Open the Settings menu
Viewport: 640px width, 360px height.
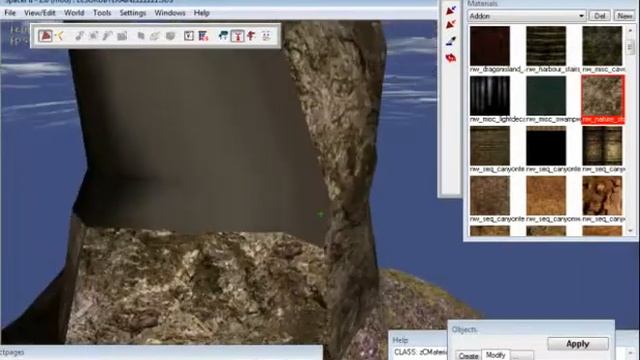coord(133,13)
